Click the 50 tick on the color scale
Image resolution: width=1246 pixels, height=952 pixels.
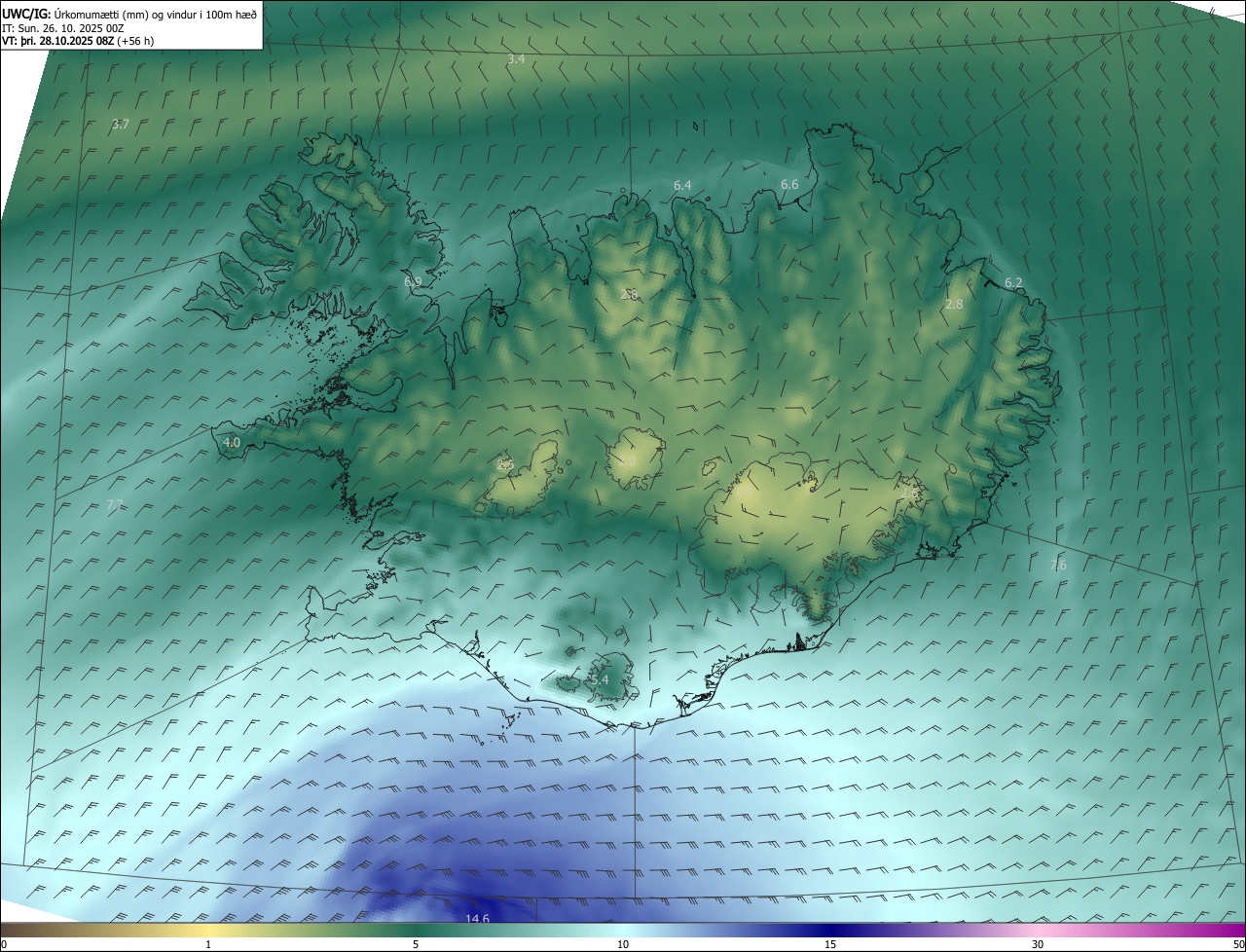pyautogui.click(x=1238, y=944)
